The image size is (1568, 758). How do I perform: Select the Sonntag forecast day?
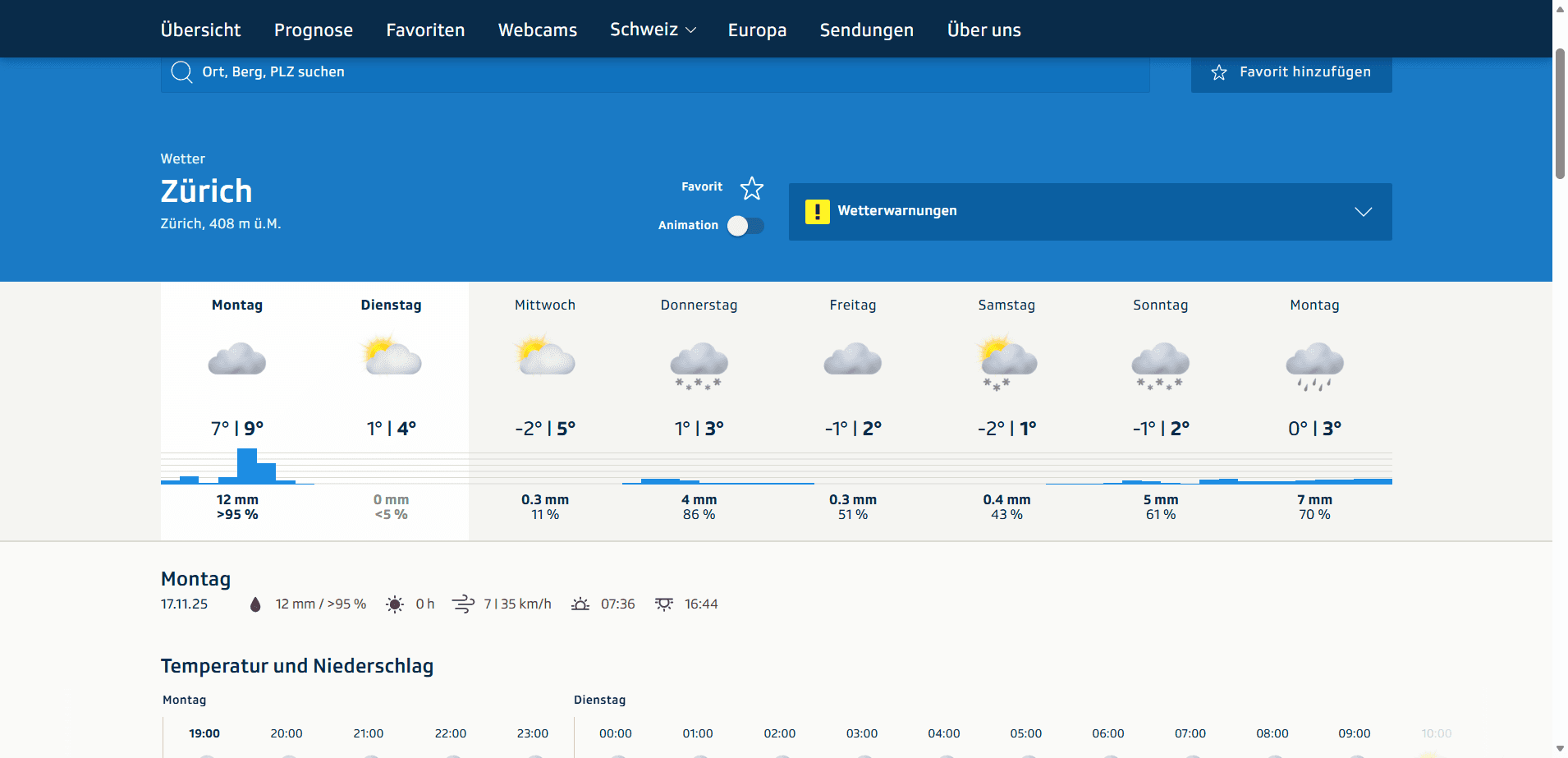click(1160, 411)
